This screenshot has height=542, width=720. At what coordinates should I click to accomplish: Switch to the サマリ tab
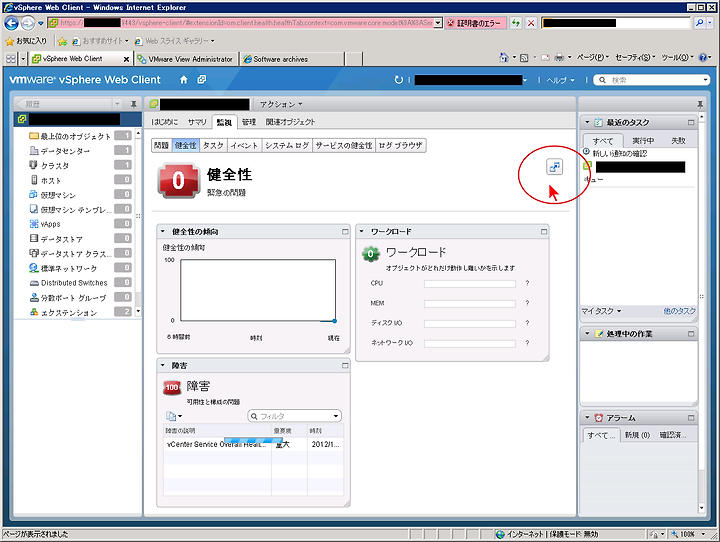click(197, 122)
